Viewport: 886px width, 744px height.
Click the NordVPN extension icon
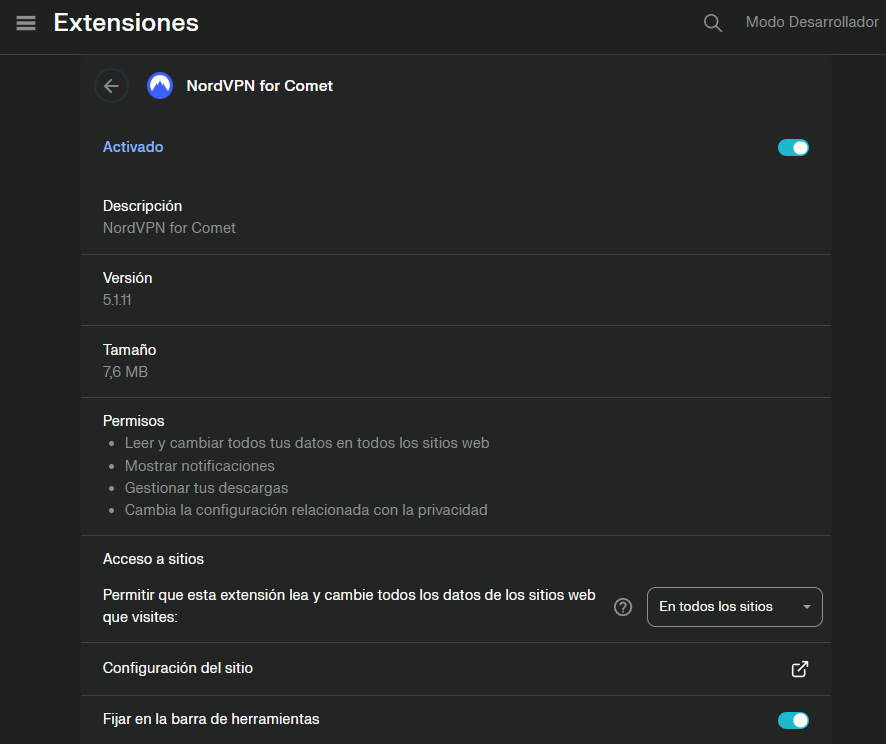(159, 85)
